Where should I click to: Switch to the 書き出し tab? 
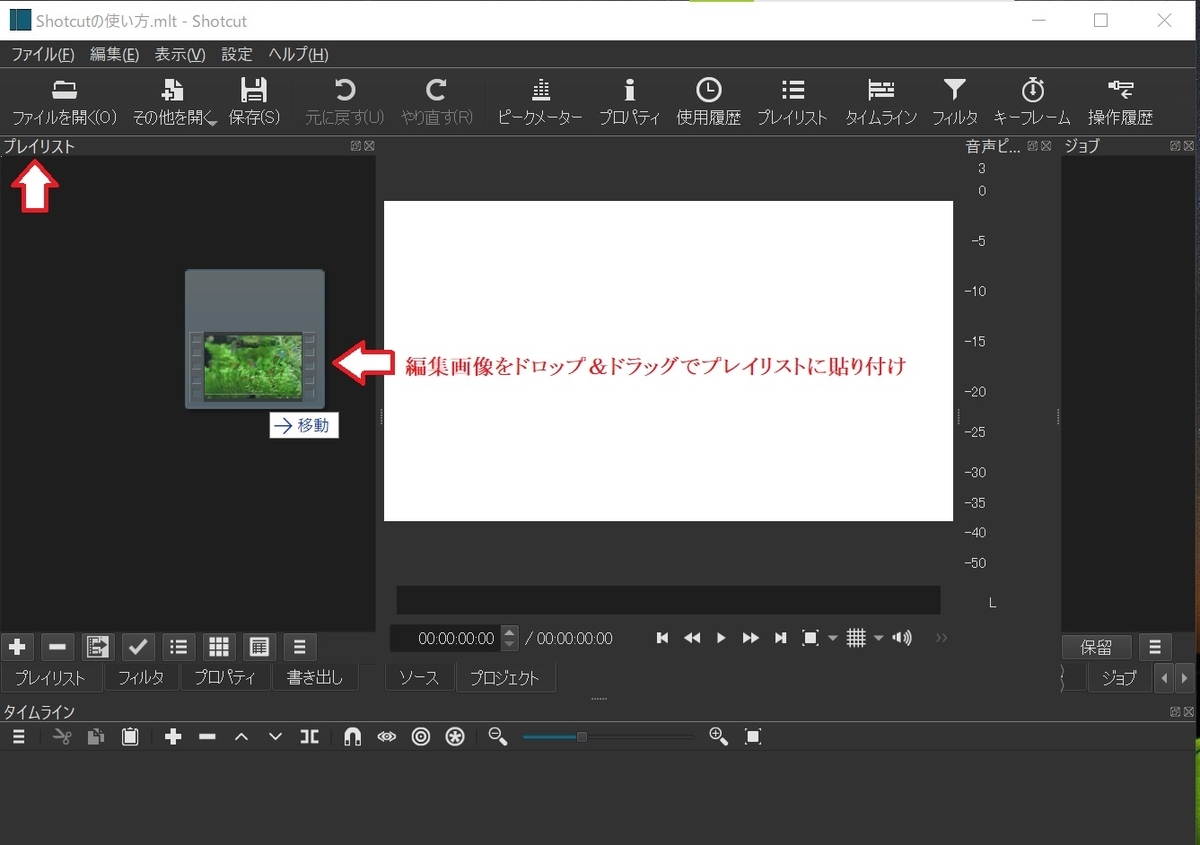(x=315, y=677)
